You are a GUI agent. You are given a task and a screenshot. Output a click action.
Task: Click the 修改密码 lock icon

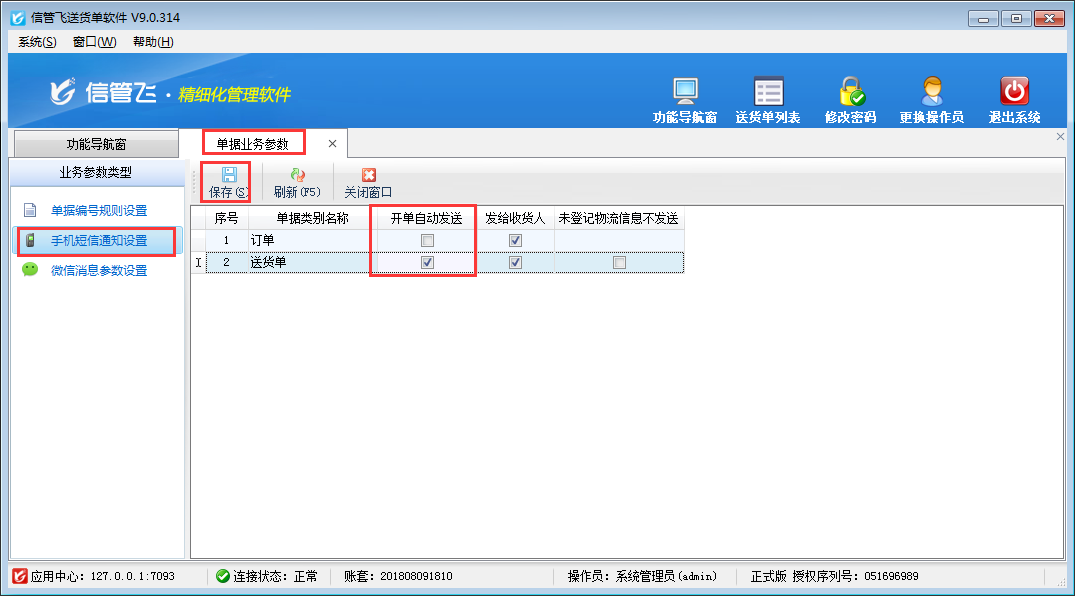(x=851, y=92)
